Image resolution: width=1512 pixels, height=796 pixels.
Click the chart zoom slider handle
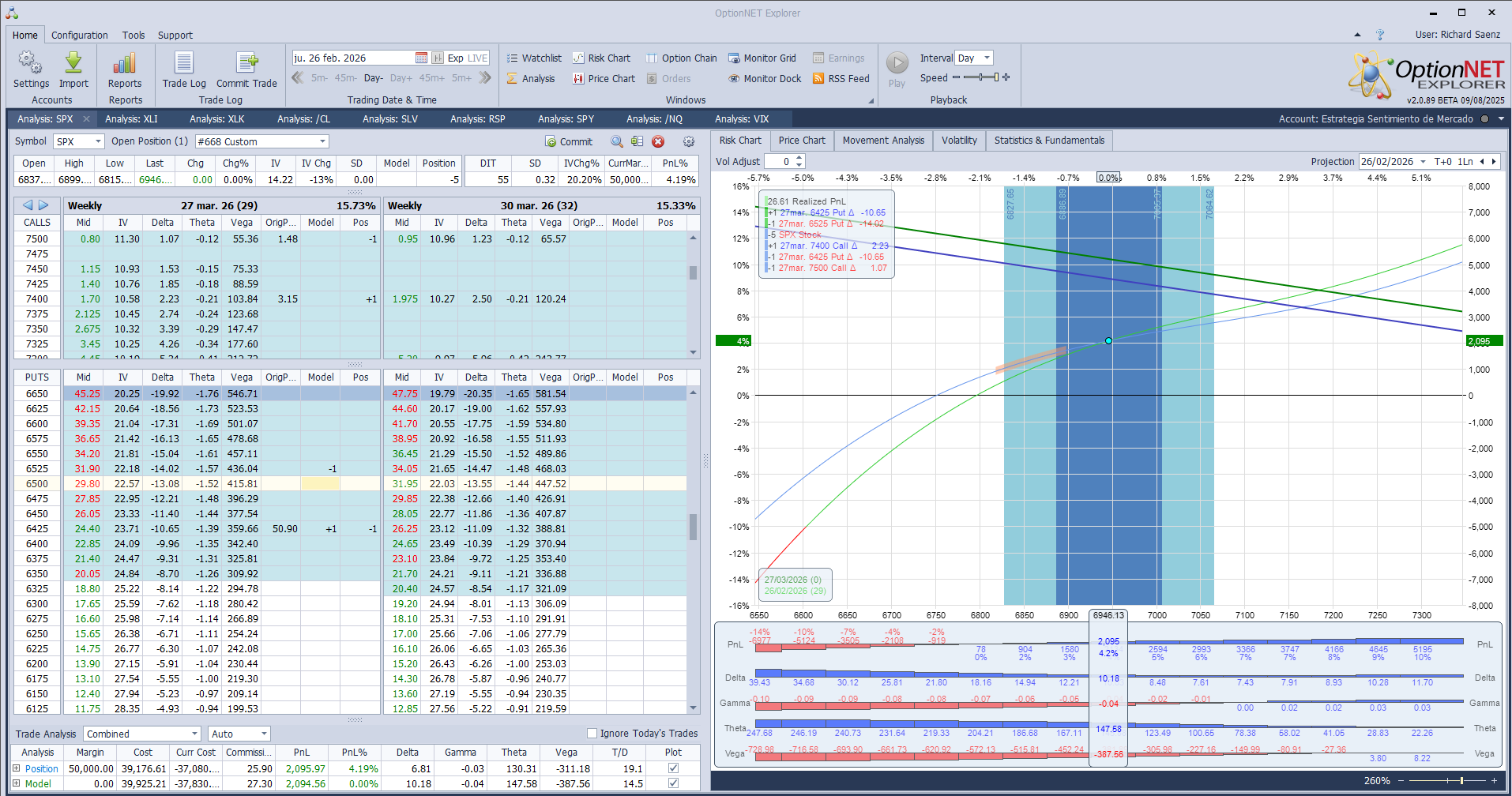(x=1461, y=781)
